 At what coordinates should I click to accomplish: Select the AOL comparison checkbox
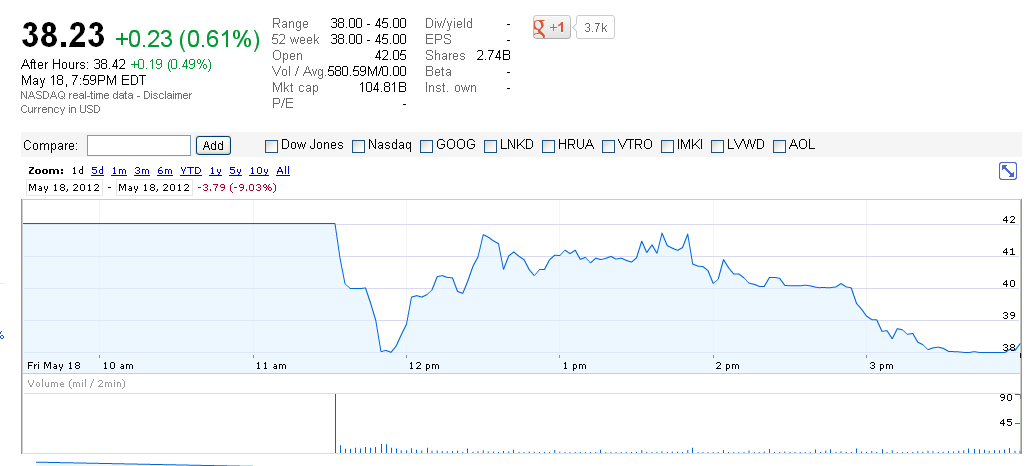click(779, 145)
